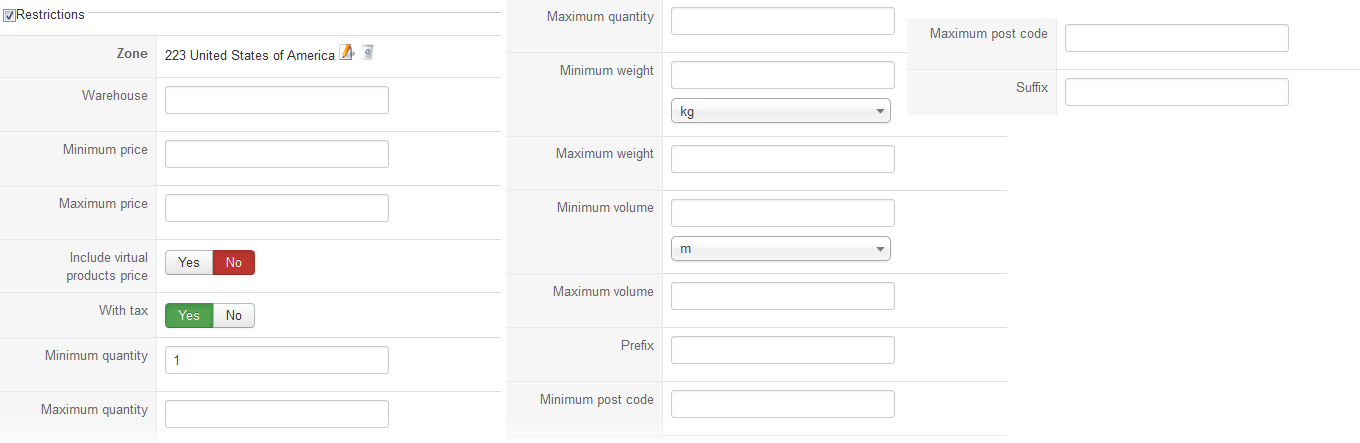Expand the m volume unit dropdown
1360x443 pixels.
(x=780, y=248)
